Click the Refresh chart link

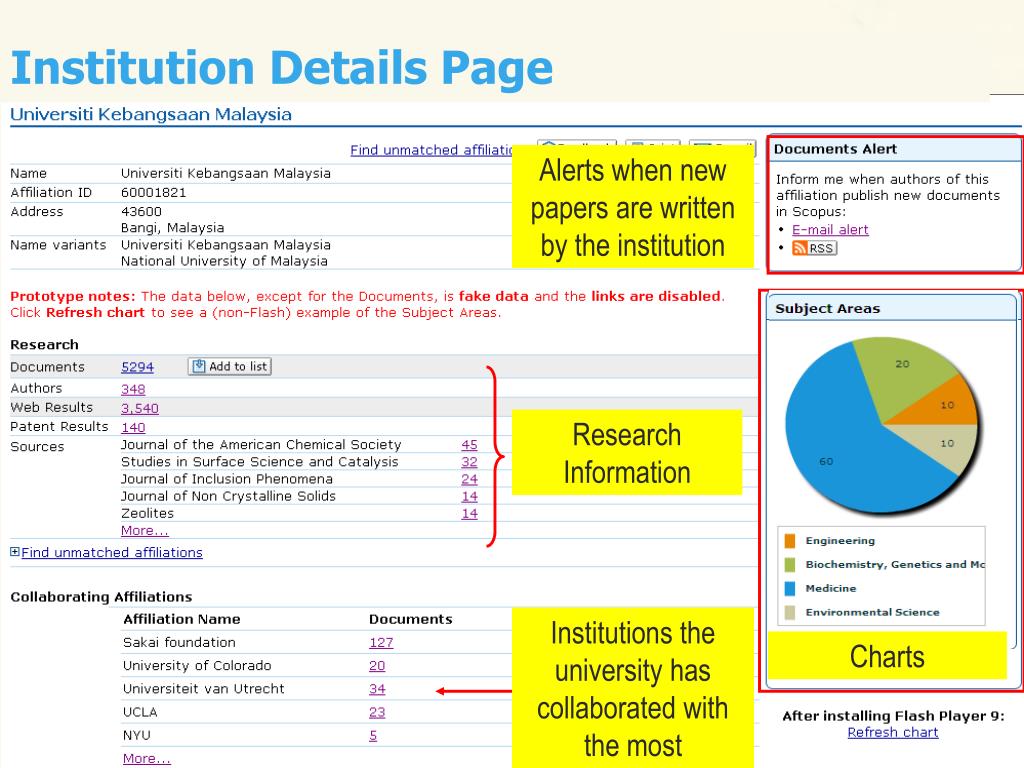coord(892,733)
